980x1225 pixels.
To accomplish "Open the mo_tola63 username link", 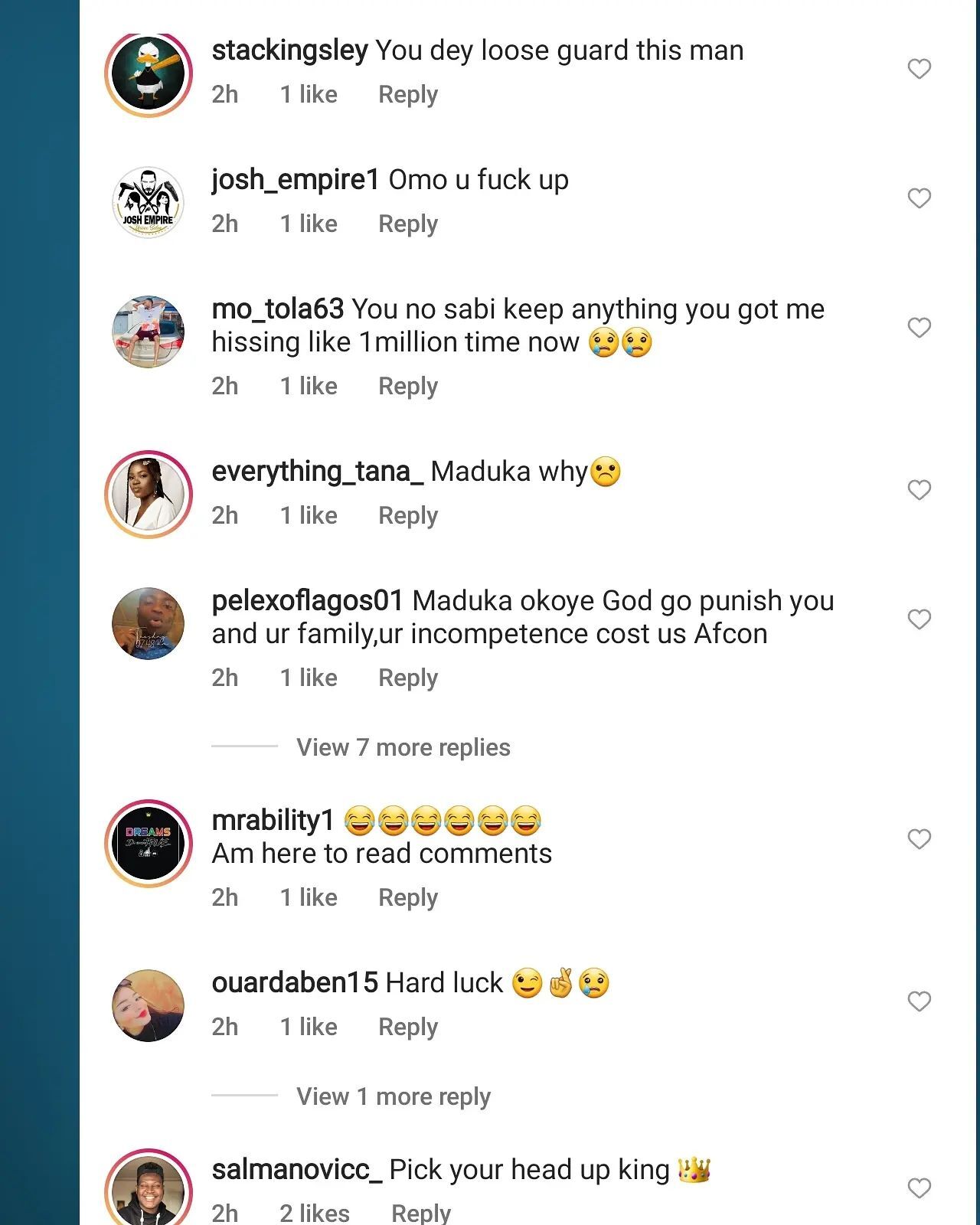I will [x=278, y=309].
